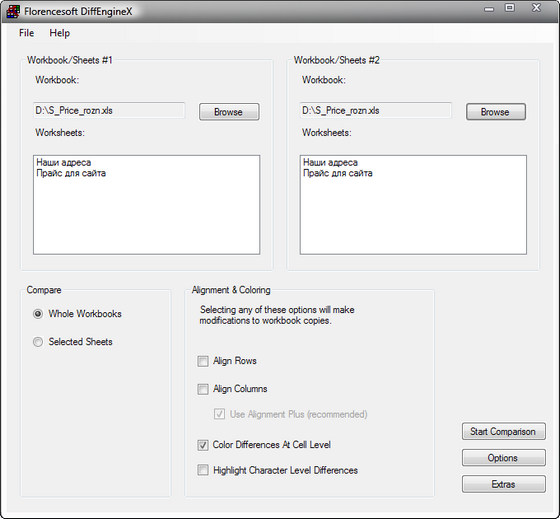Browse for Workbook #2 file
Image resolution: width=560 pixels, height=519 pixels.
496,112
